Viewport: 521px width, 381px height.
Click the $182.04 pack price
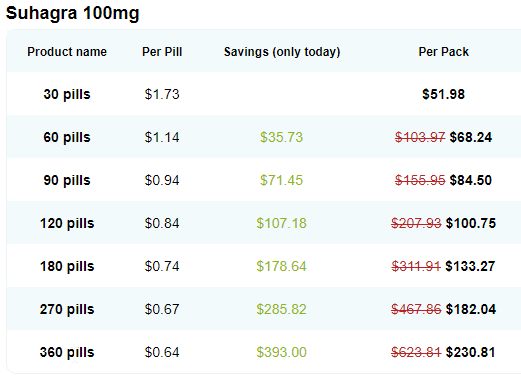471,309
